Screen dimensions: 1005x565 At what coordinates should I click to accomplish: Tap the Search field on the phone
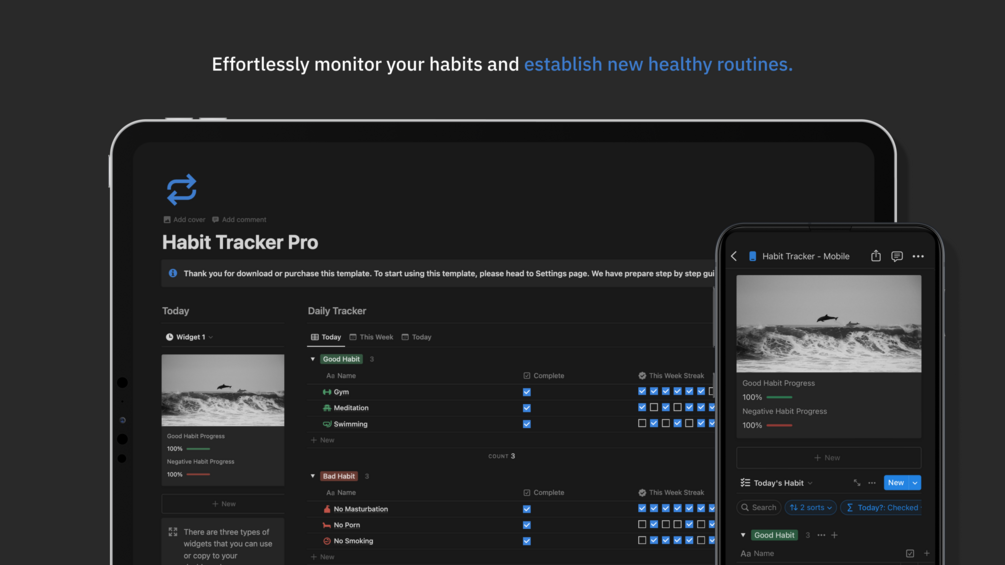759,507
